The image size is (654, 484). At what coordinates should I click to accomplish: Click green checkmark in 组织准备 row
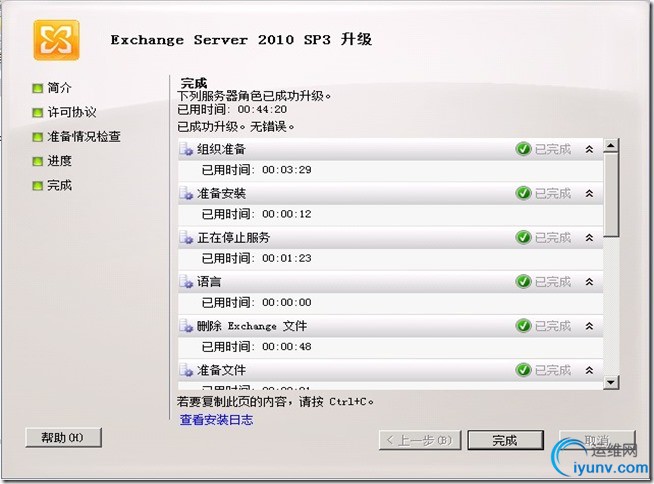click(523, 149)
